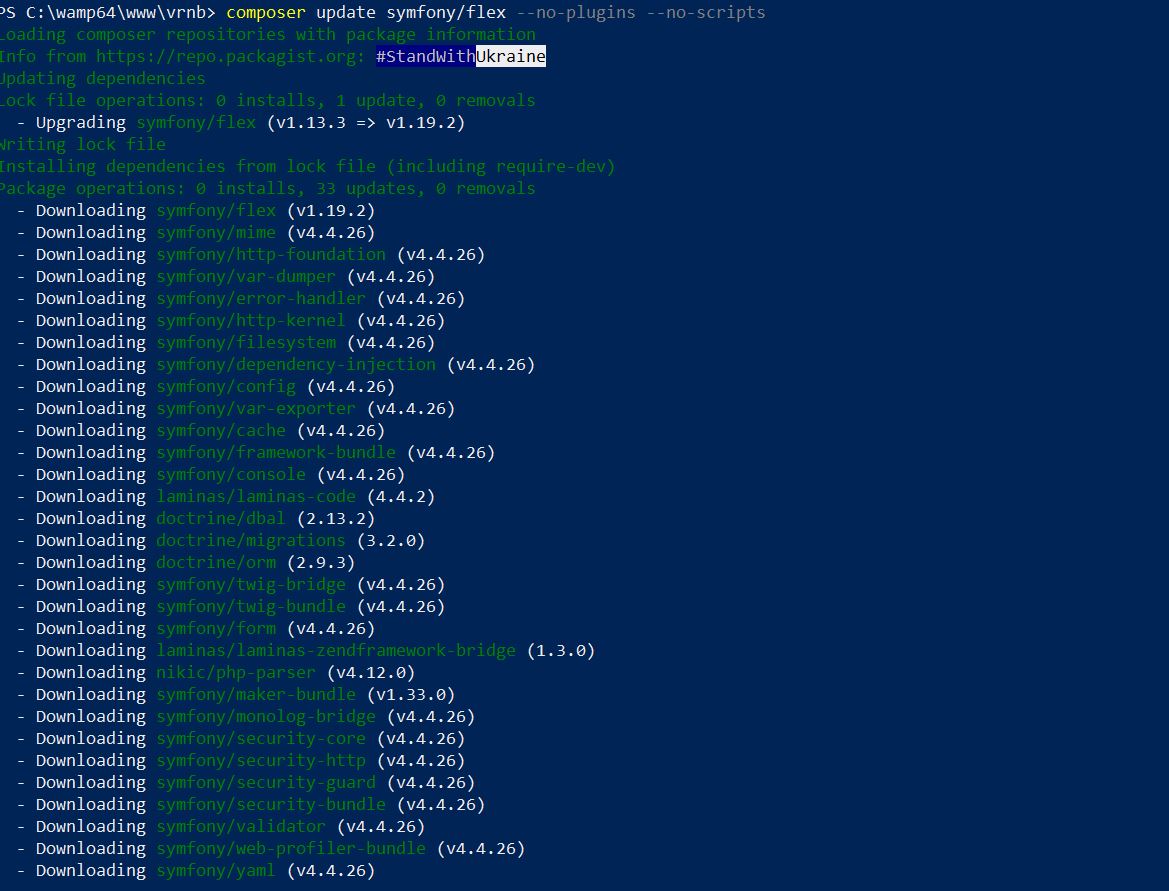Click the 'symfony/security-bundle' package name
Viewport: 1169px width, 891px height.
click(271, 805)
